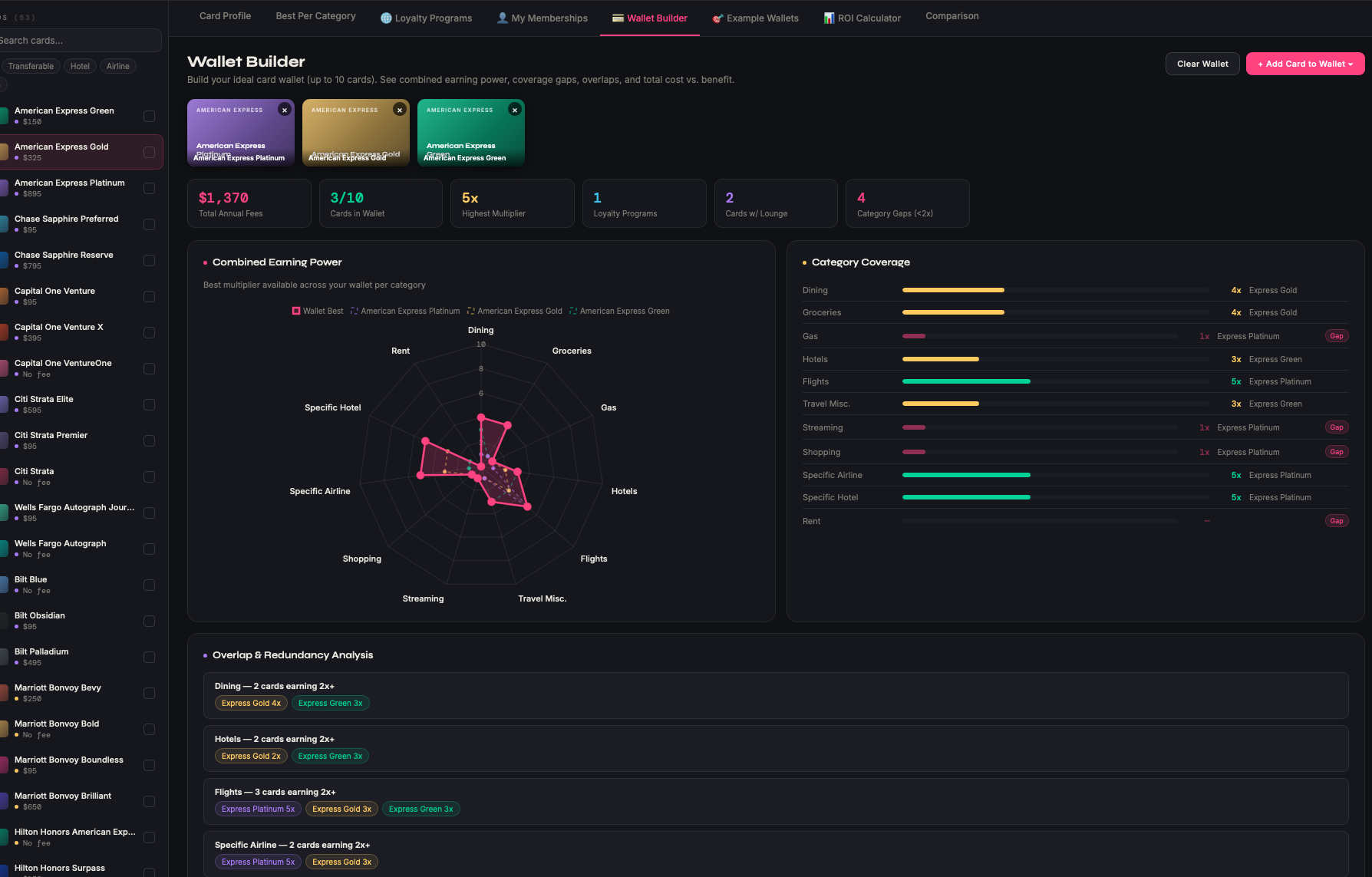The image size is (1372, 877).
Task: Click Express Gold 4x tag under Dining overlap
Action: 251,703
